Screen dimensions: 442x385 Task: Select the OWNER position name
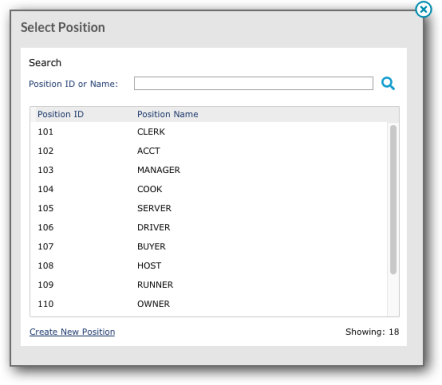pos(154,304)
